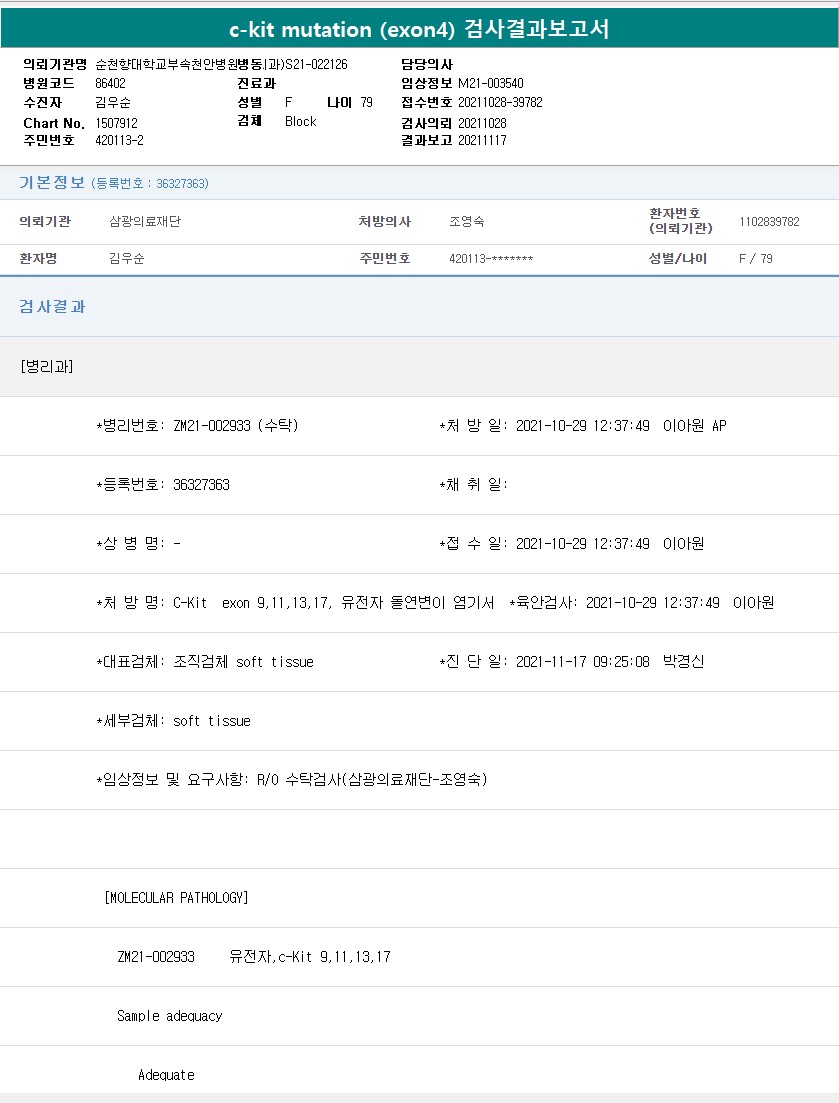This screenshot has width=839, height=1103.
Task: Select the 'ZM21-002933 유전자,c-Kit 9,11,13,17' row
Action: tap(254, 957)
